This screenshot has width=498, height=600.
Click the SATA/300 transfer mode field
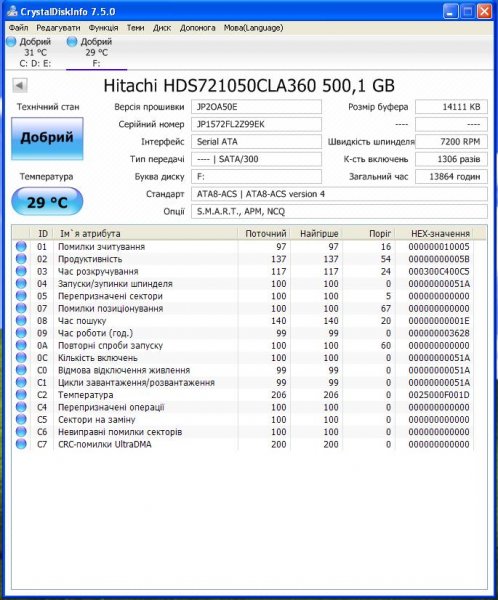[256, 159]
